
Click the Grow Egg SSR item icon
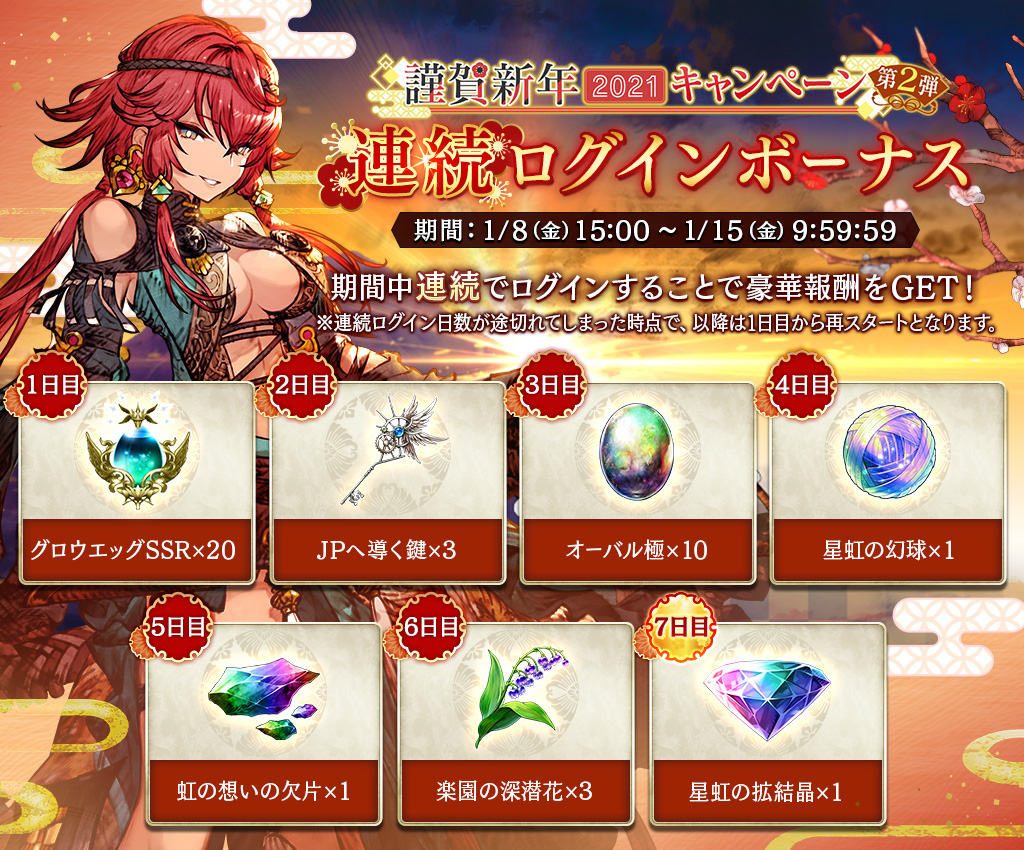click(138, 452)
